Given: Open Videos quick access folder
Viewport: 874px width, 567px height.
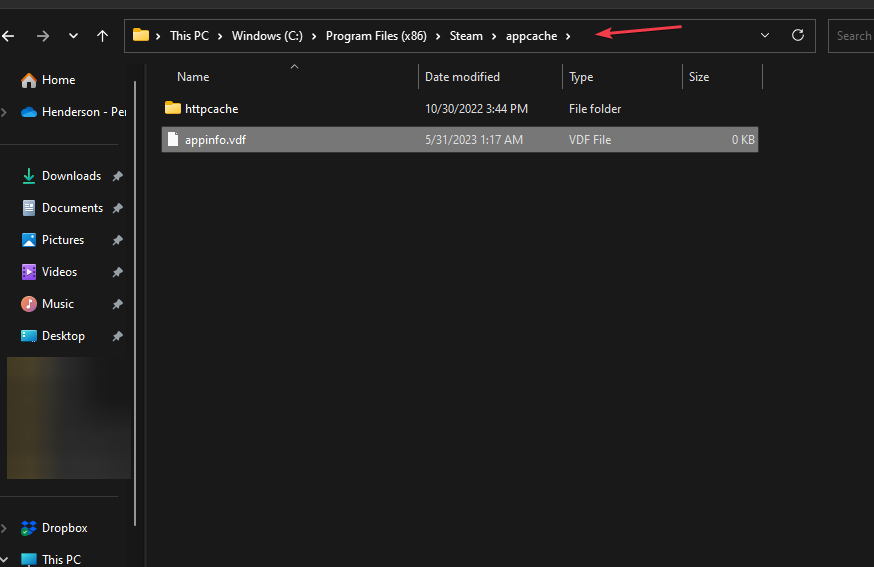Looking at the screenshot, I should point(59,272).
